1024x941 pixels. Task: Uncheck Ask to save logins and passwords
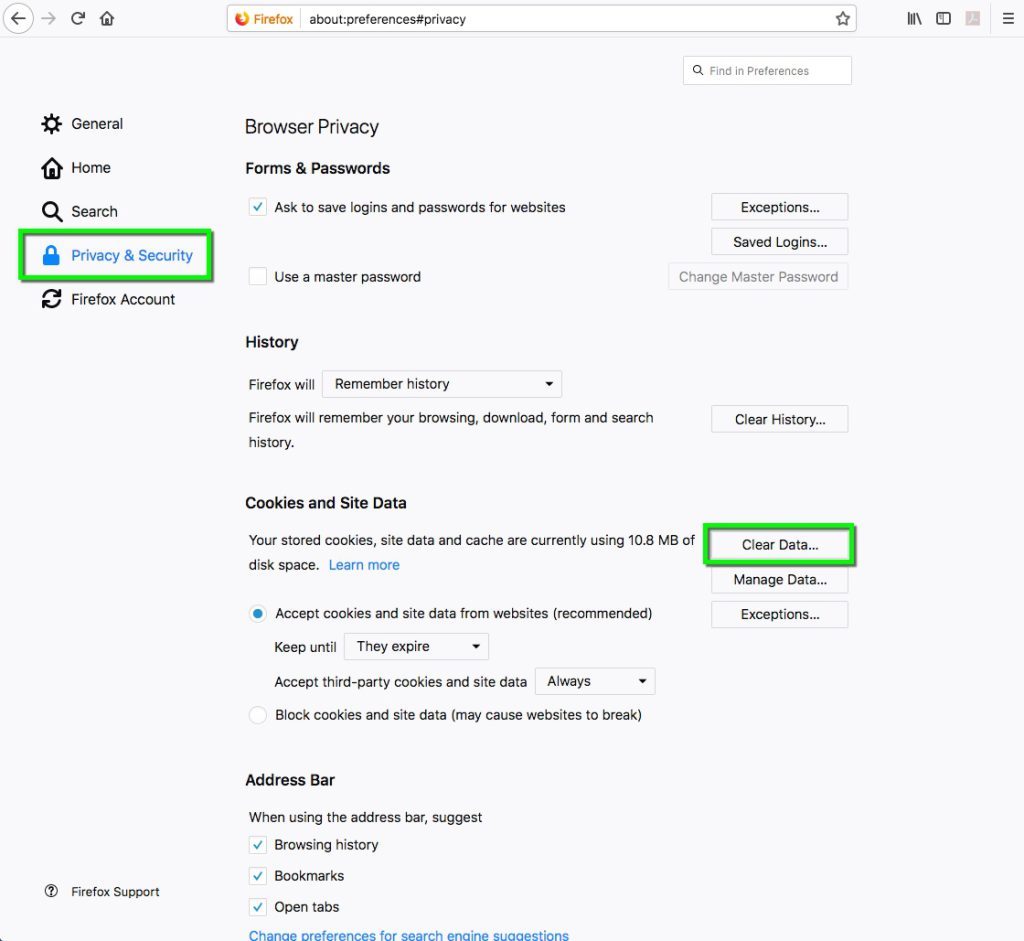258,207
